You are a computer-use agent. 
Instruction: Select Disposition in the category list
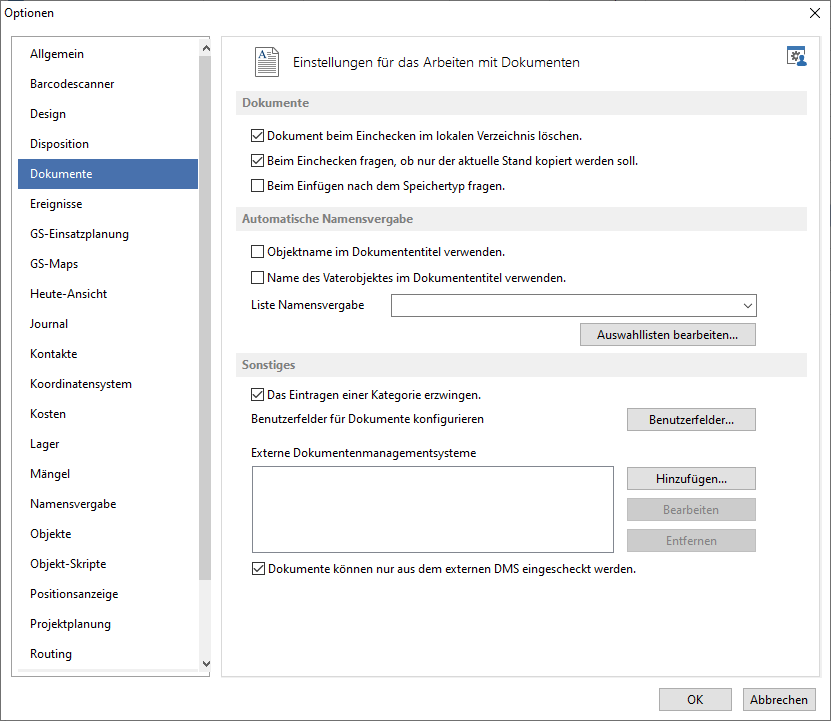click(x=108, y=144)
